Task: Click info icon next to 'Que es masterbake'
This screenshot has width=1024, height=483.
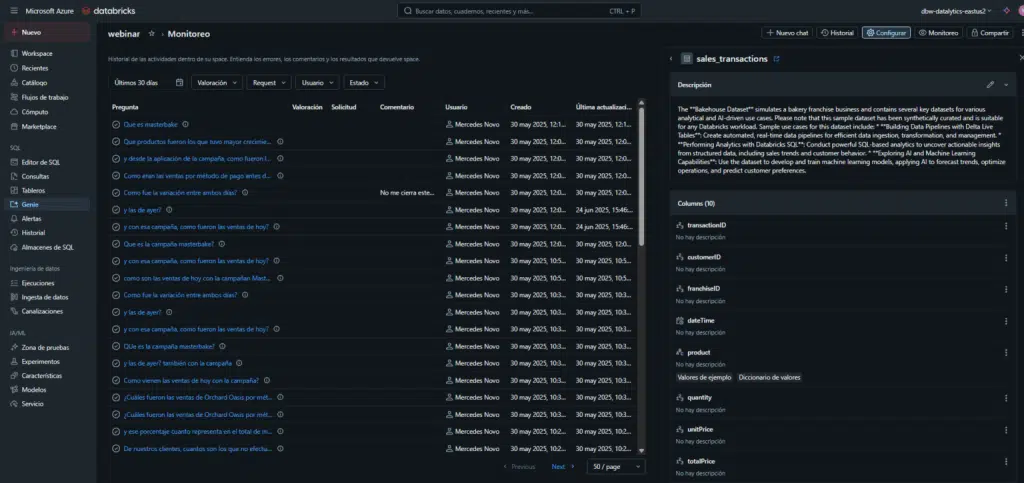Action: pyautogui.click(x=185, y=125)
